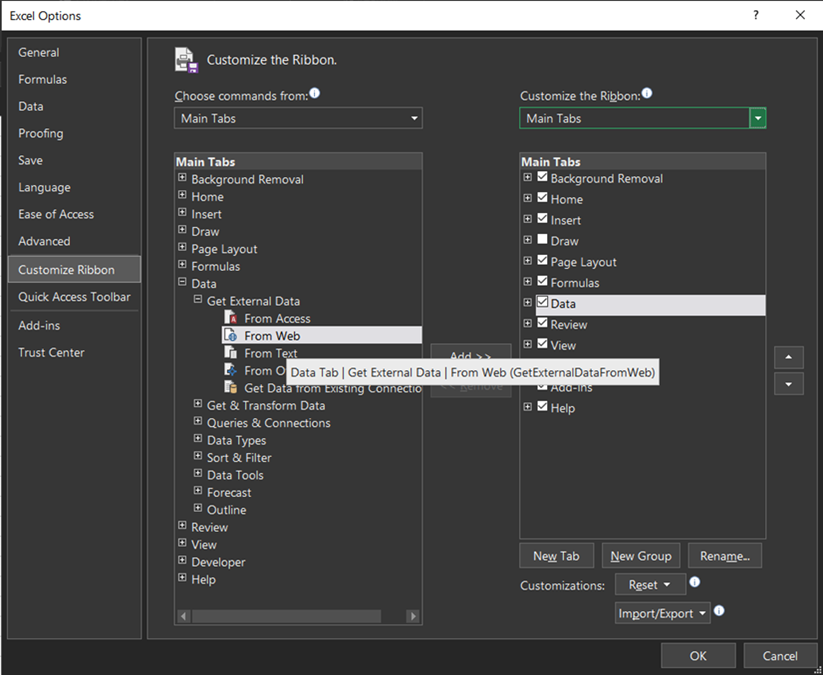
Task: Click the From Access command icon
Action: pos(230,318)
